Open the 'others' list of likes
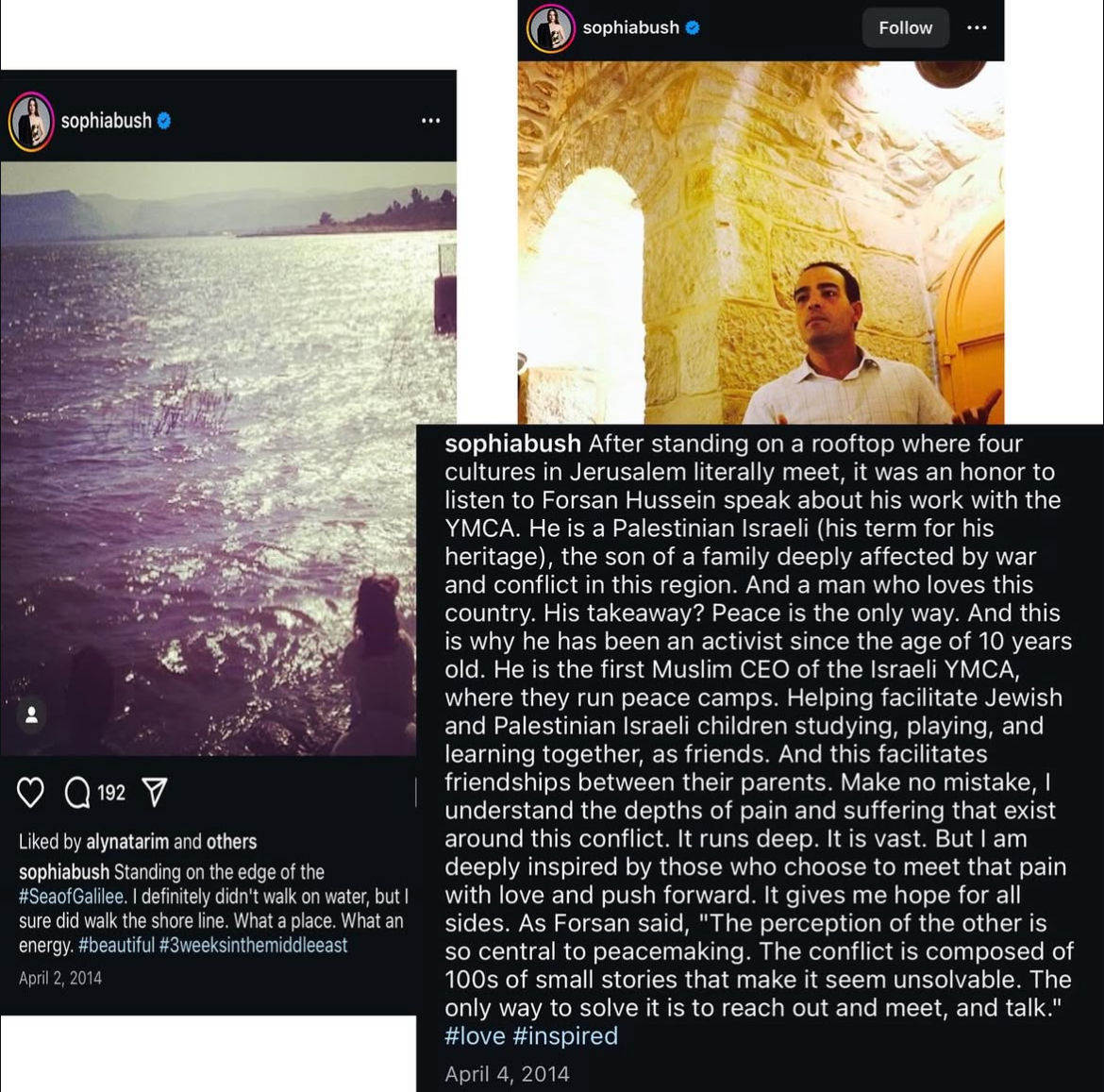The image size is (1104, 1092). [231, 841]
